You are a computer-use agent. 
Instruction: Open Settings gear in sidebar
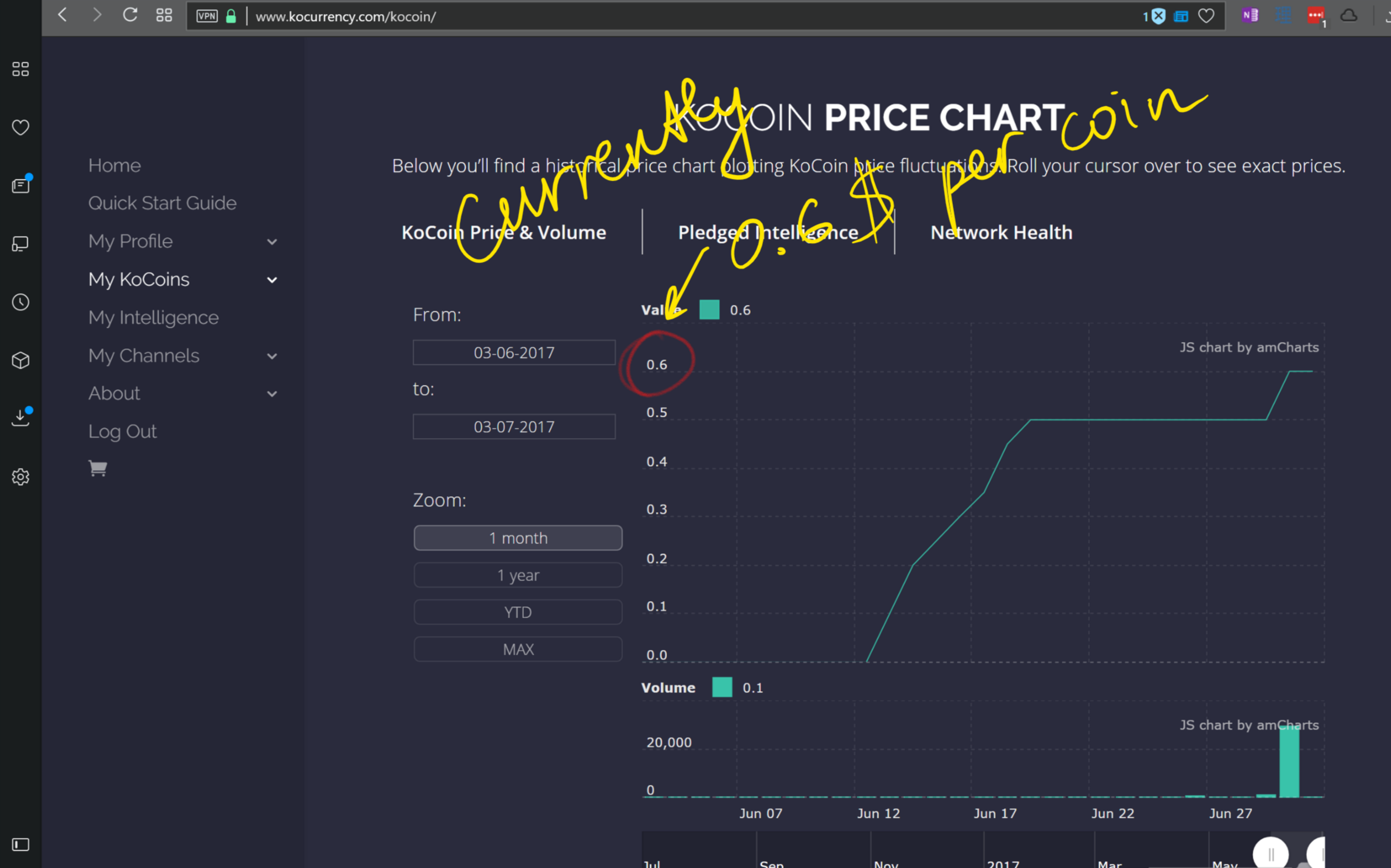coord(21,476)
